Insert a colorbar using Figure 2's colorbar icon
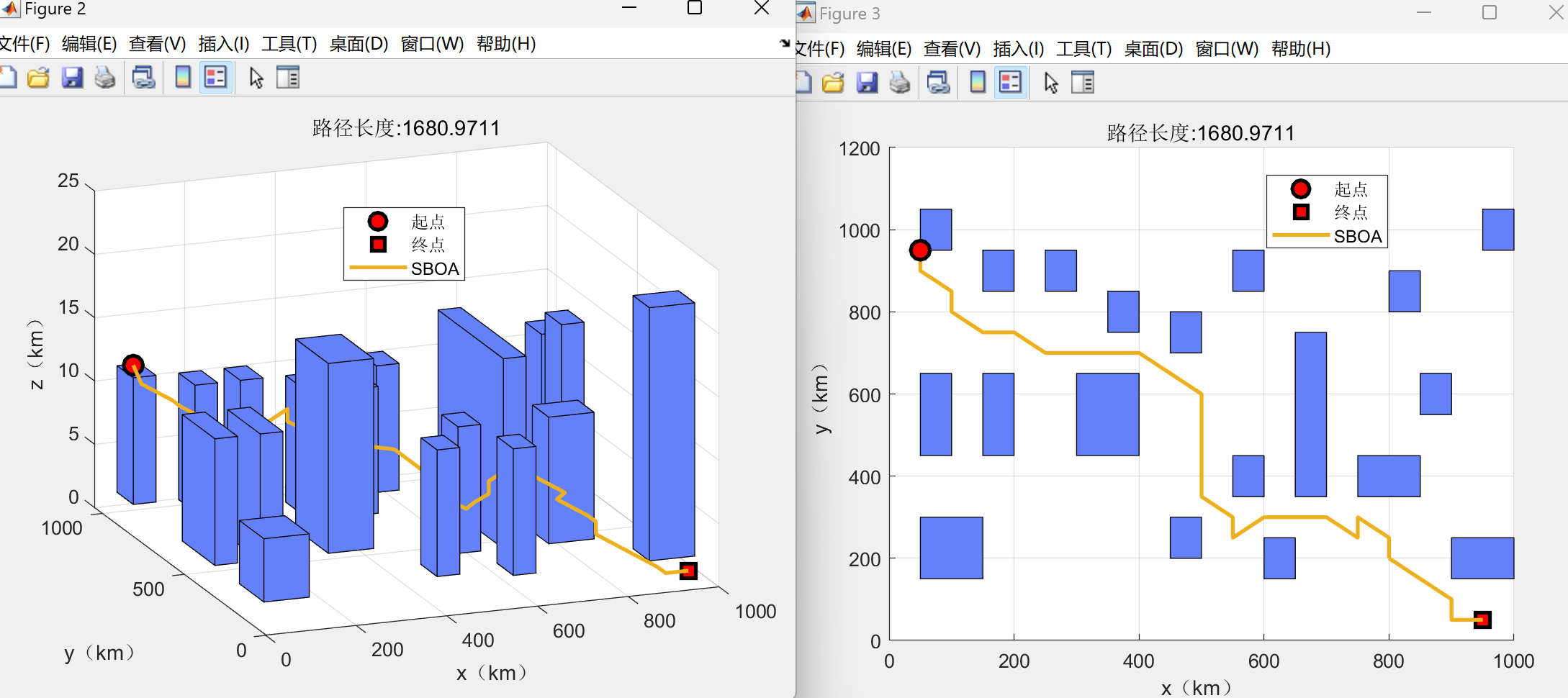 (x=181, y=77)
